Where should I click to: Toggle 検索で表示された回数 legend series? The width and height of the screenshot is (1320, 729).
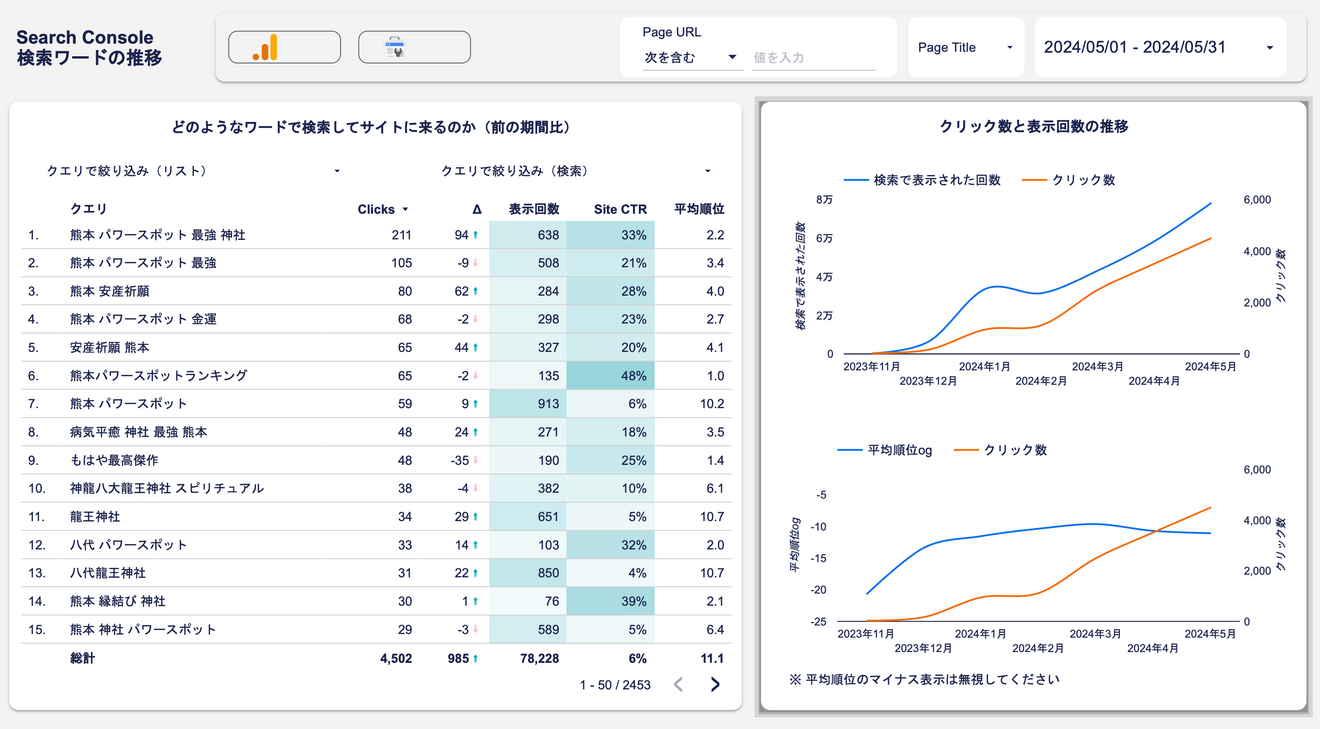pyautogui.click(x=922, y=180)
